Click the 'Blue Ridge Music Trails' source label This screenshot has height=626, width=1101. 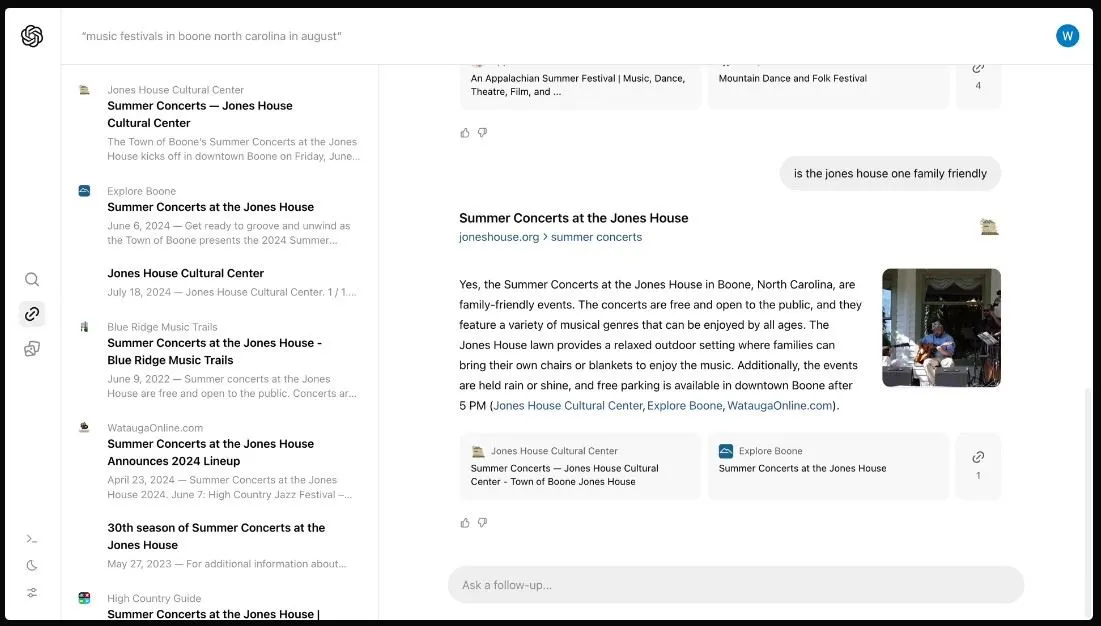pyautogui.click(x=162, y=327)
